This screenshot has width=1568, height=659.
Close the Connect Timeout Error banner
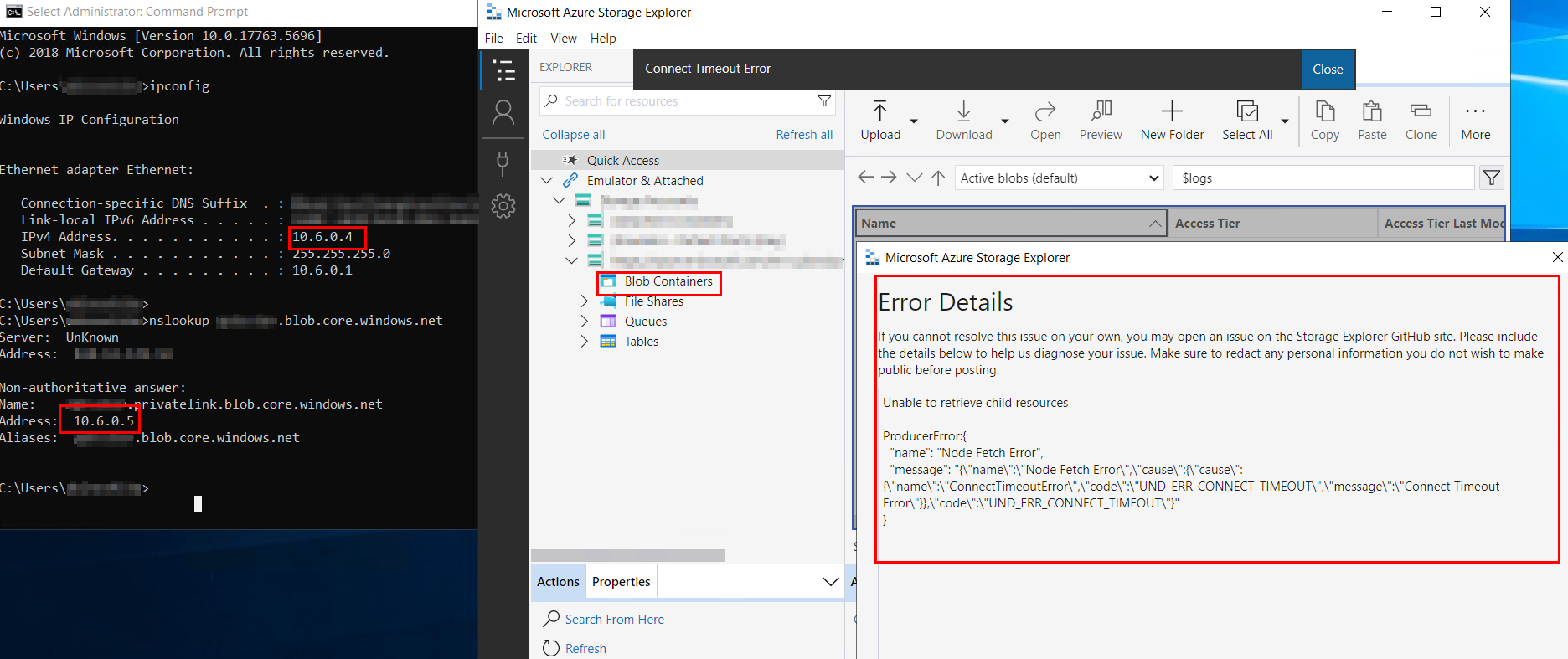pyautogui.click(x=1328, y=70)
